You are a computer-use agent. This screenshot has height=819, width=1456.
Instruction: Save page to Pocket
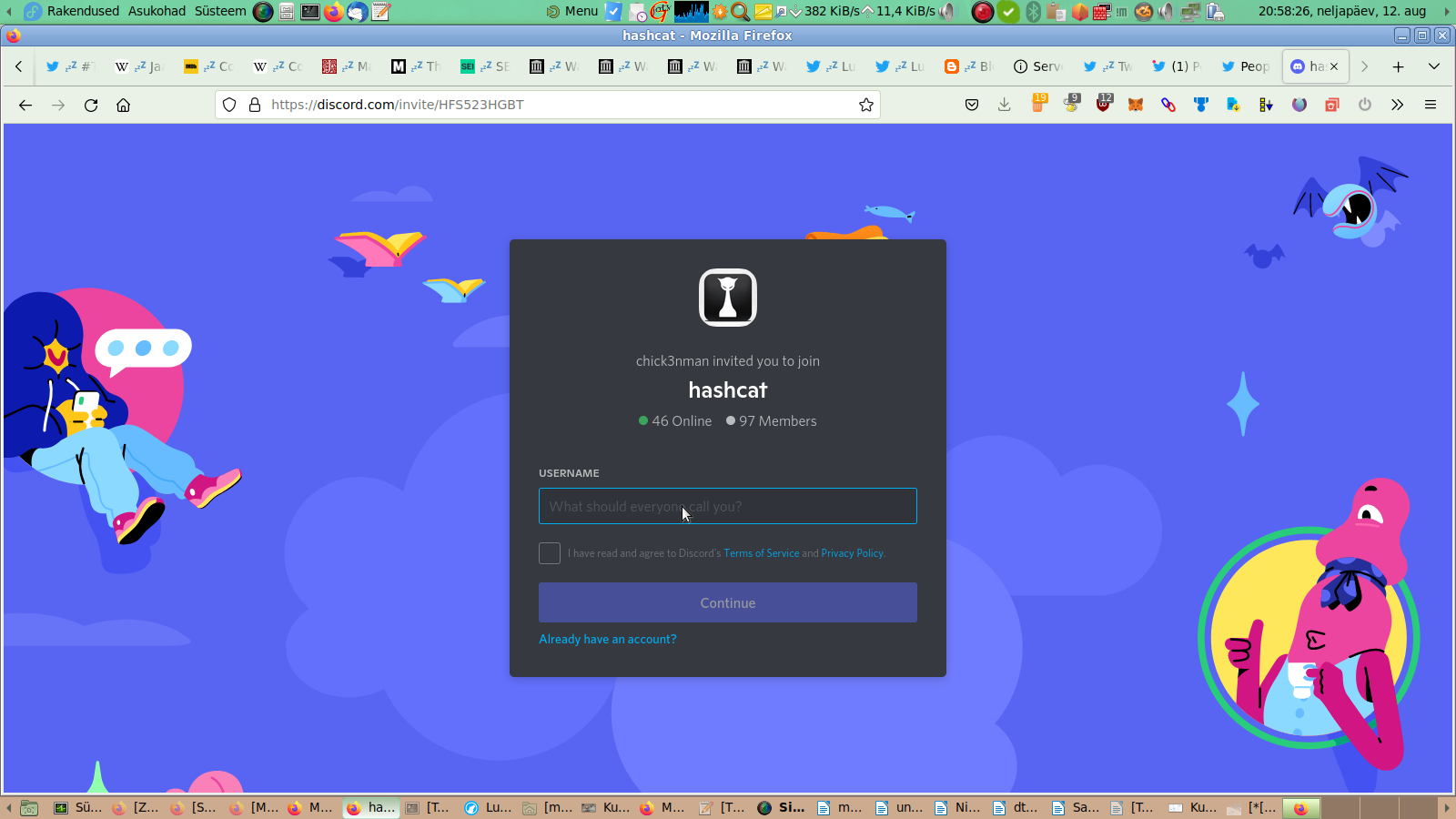972,105
